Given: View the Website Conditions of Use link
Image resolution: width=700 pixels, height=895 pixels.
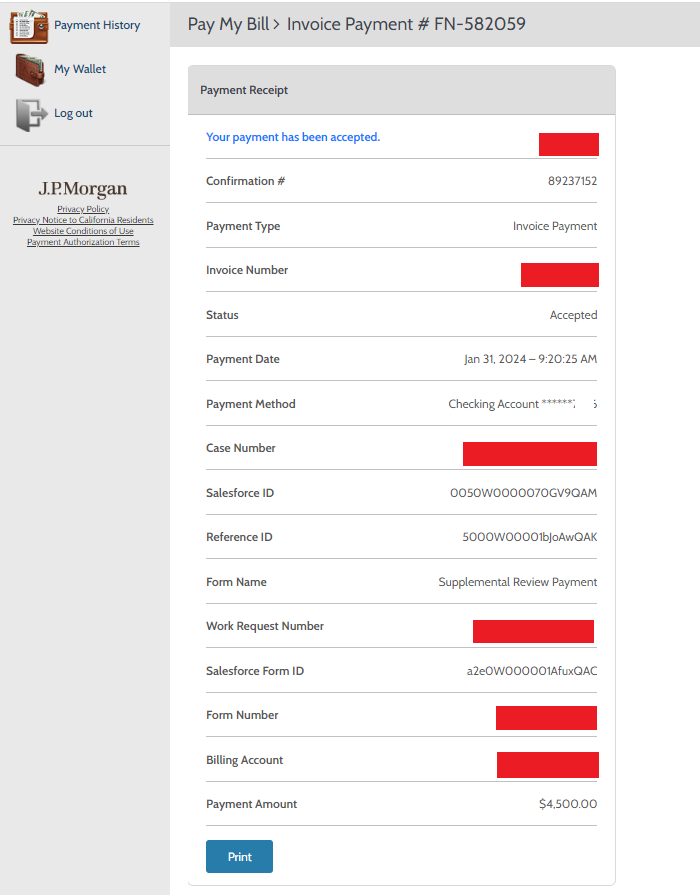Looking at the screenshot, I should pyautogui.click(x=83, y=231).
